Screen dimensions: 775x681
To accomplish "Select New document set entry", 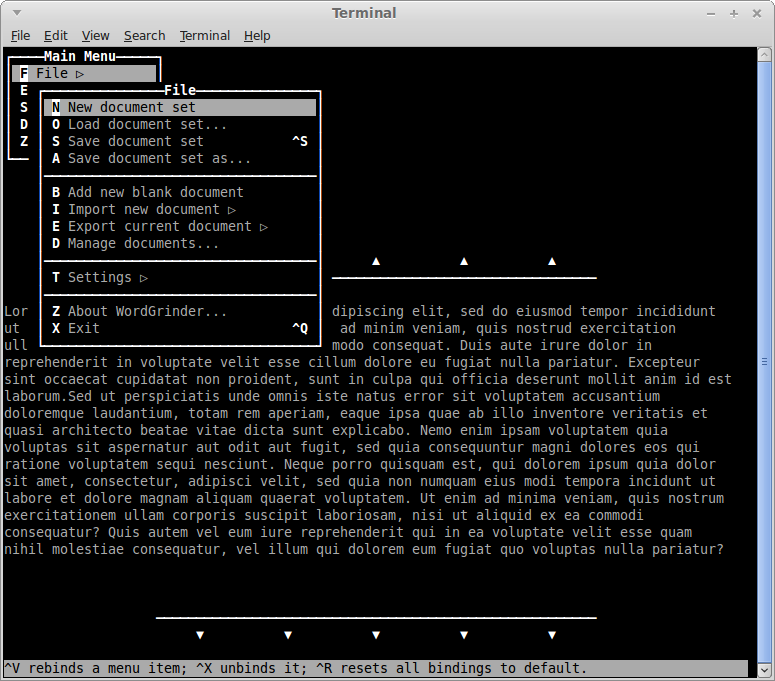I will [131, 107].
